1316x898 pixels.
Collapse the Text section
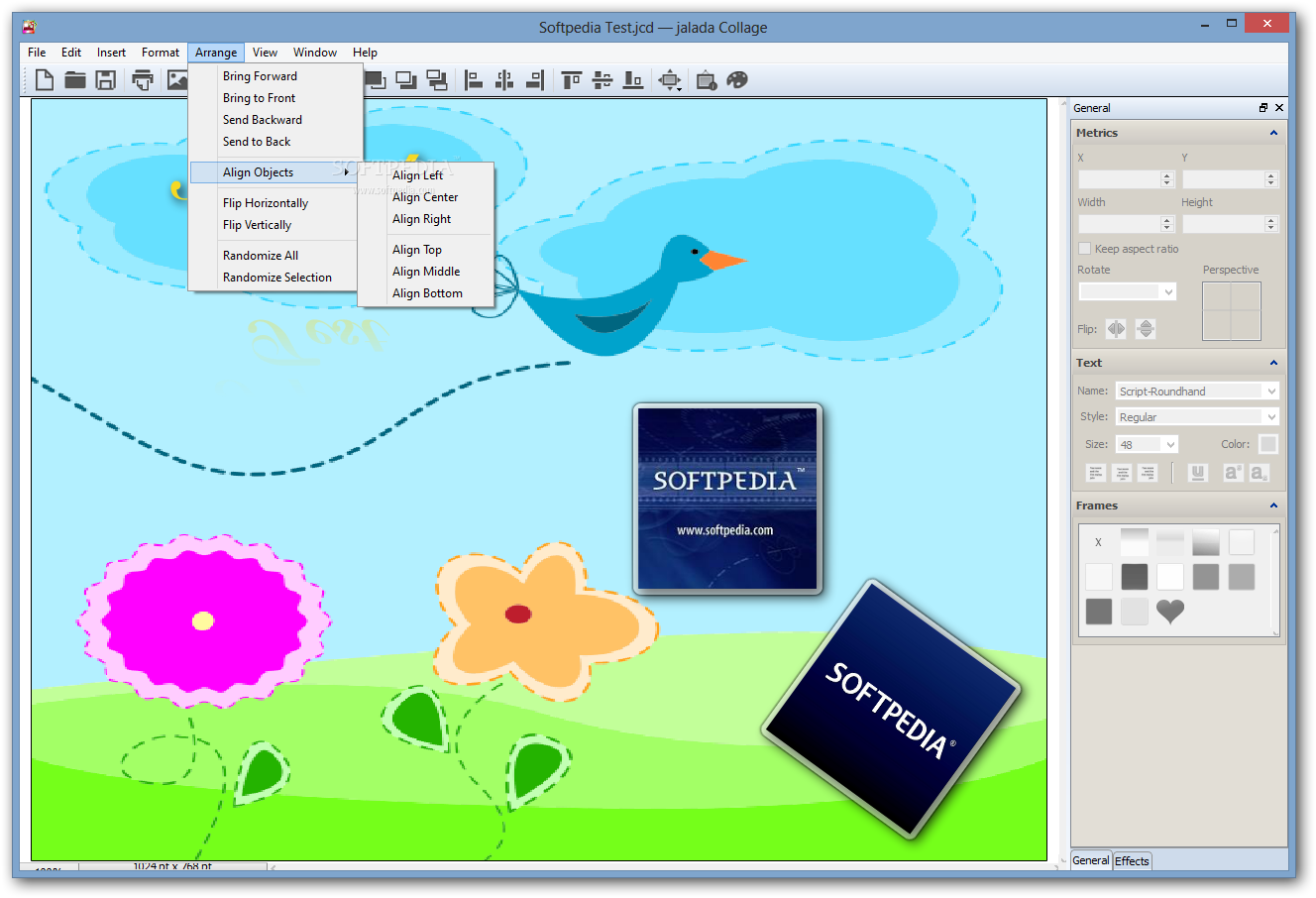click(x=1273, y=363)
